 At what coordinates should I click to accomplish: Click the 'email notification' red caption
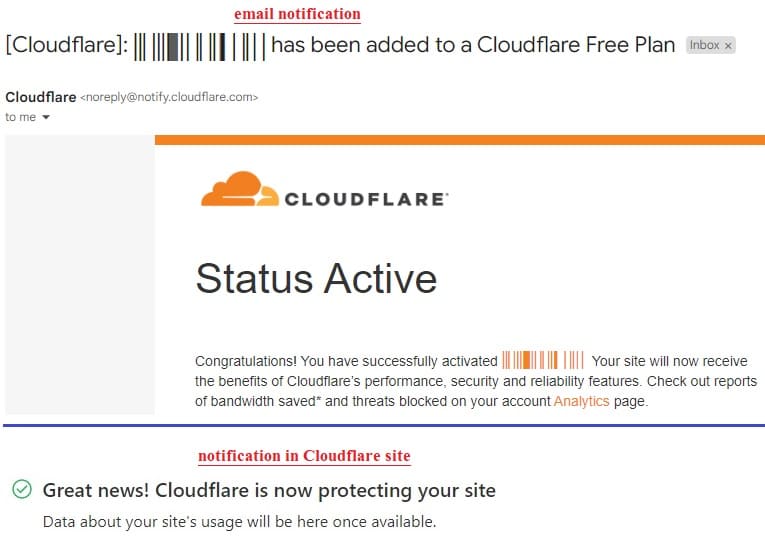click(297, 14)
